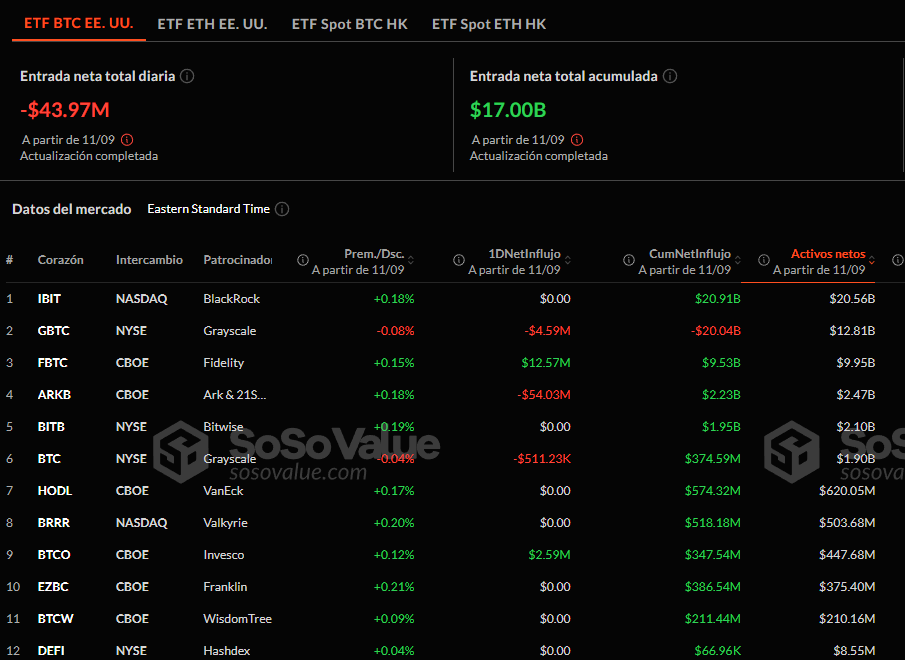The width and height of the screenshot is (905, 660).
Task: Click the update status icon below $17.00B
Action: [577, 139]
